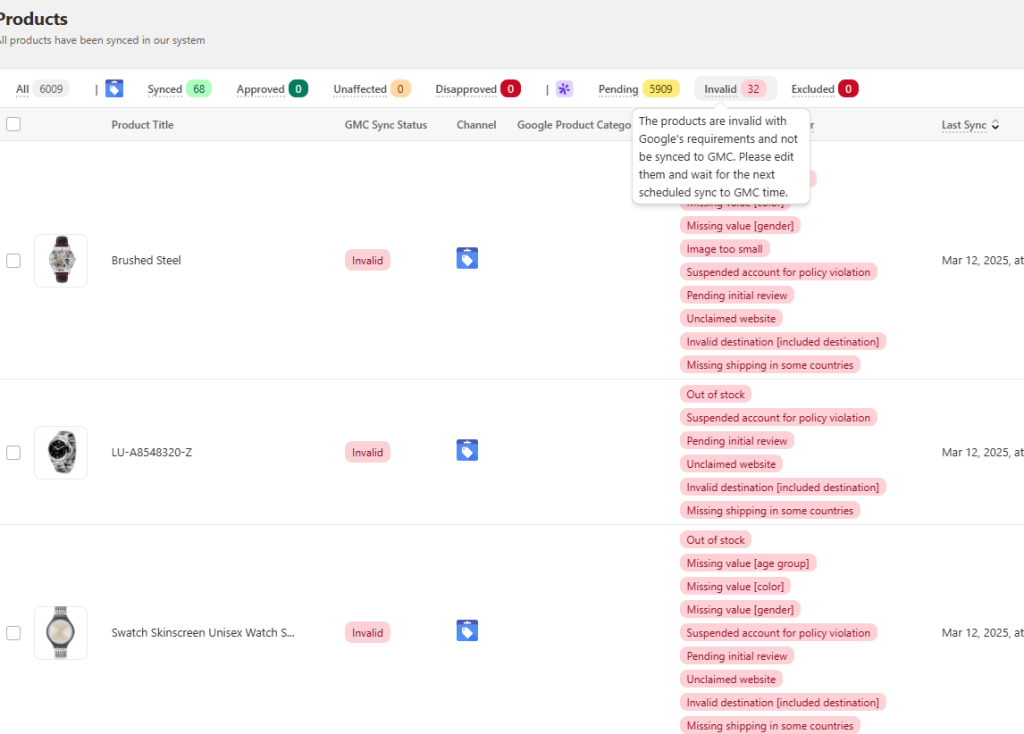Click Suspended account tag in Brushed Steel row
The height and width of the screenshot is (734, 1024).
coord(778,272)
